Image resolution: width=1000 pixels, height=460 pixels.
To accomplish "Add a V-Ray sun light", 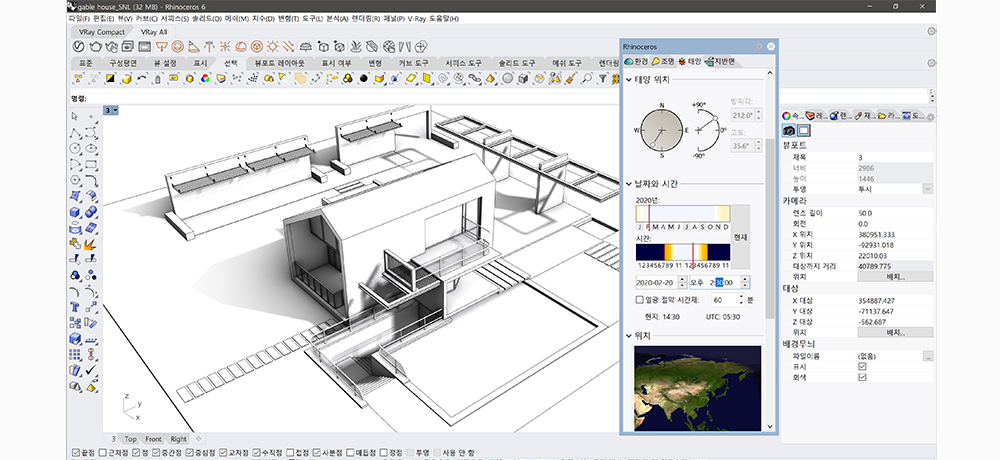I will pos(273,47).
